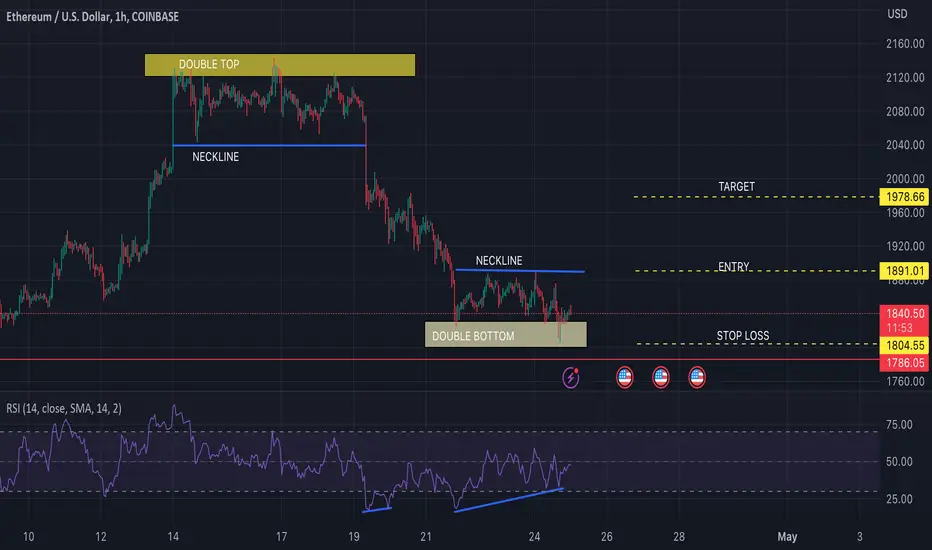This screenshot has width=932, height=550.
Task: Click the 1840.50 current price tag
Action: pyautogui.click(x=904, y=320)
